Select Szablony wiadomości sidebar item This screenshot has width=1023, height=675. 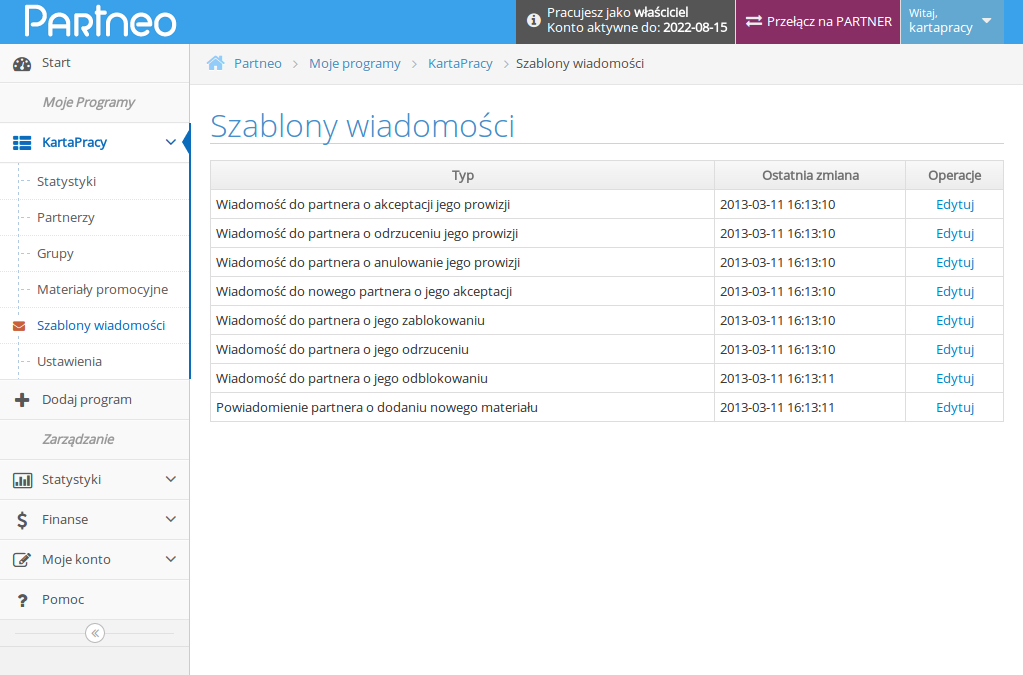tap(95, 325)
